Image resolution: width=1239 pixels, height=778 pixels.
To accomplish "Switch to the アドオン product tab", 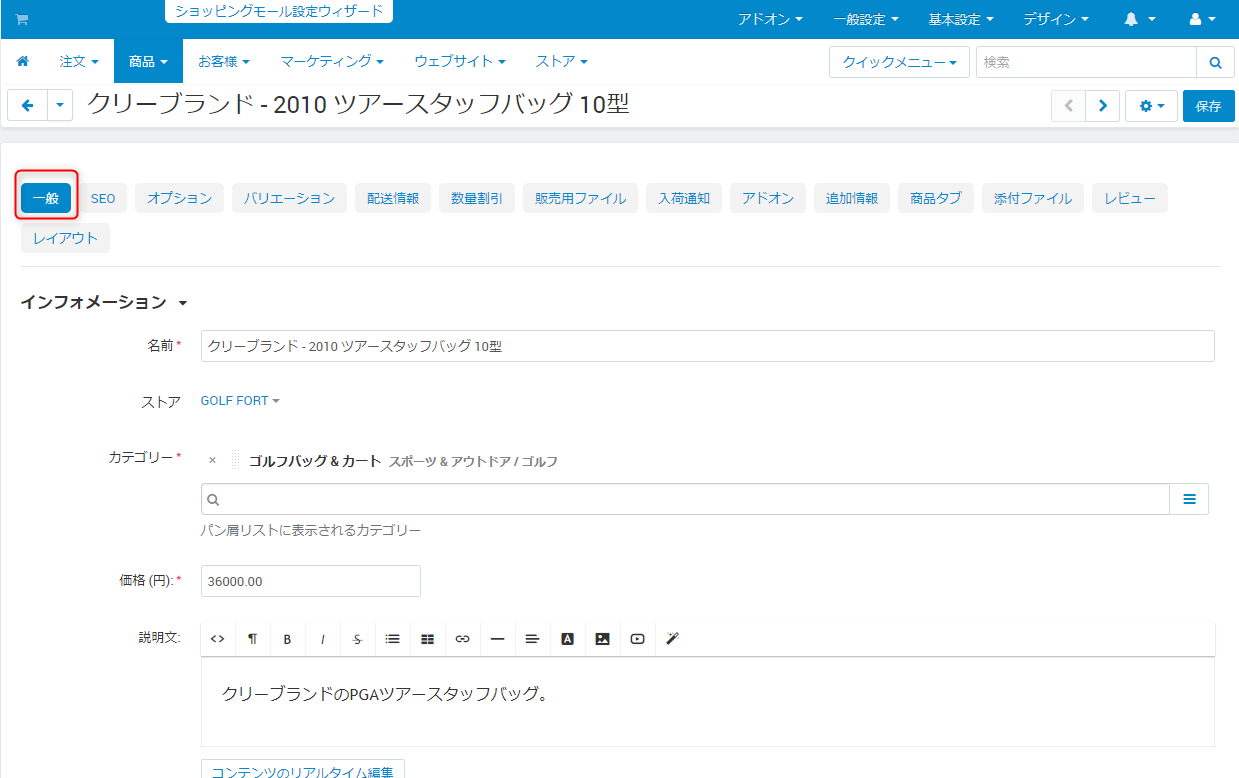I will coord(768,198).
